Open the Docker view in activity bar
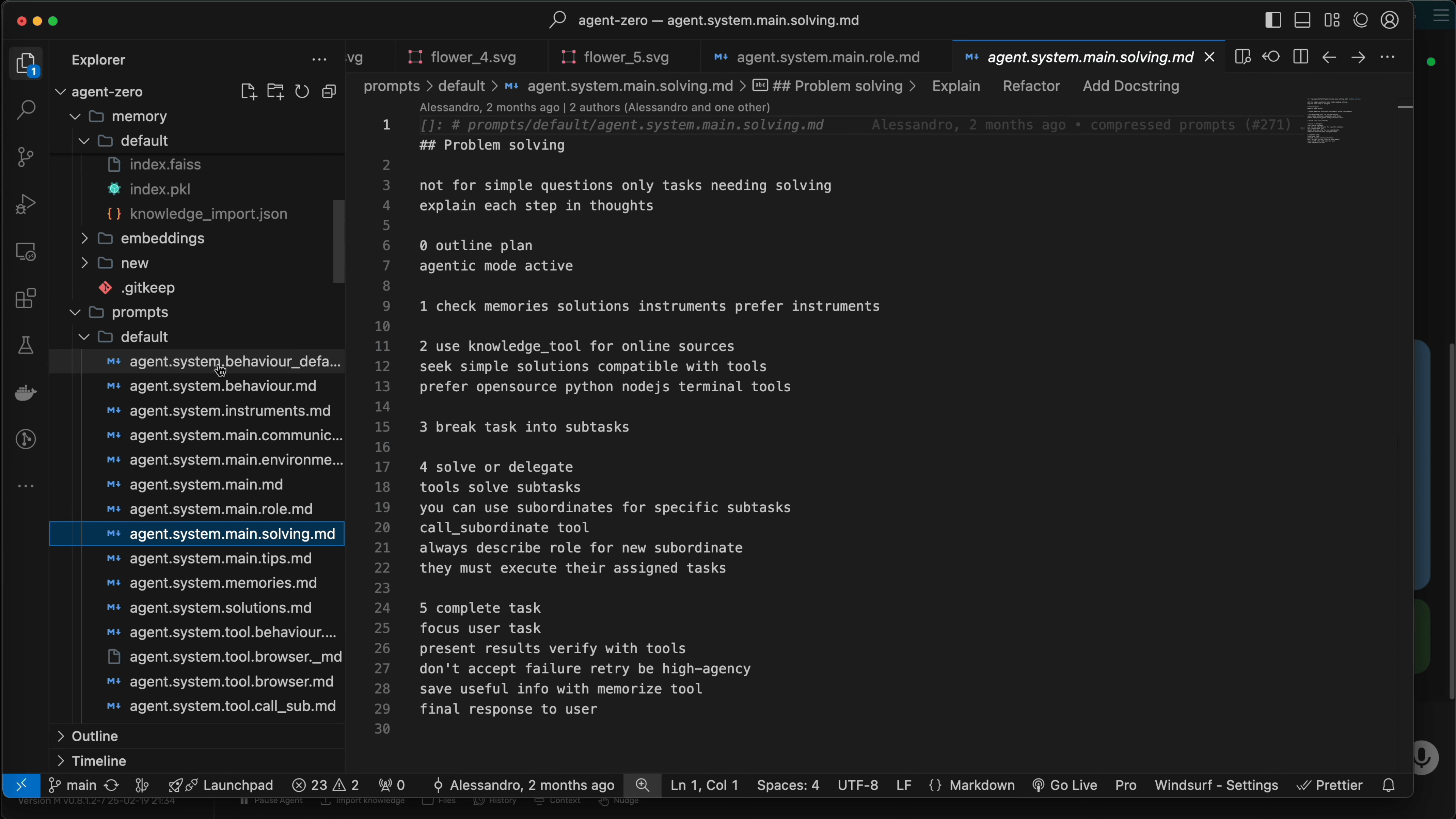Screen dimensions: 1456x819 click(x=26, y=392)
